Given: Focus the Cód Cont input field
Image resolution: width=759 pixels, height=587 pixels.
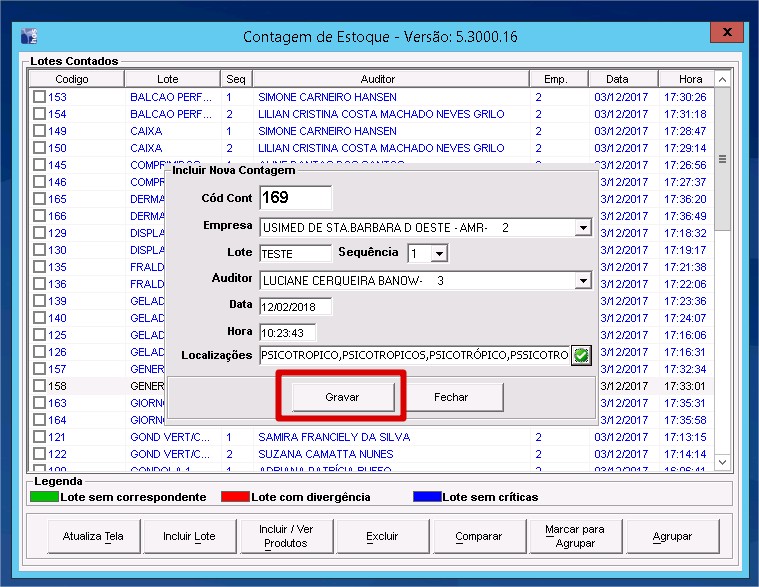Looking at the screenshot, I should (294, 198).
